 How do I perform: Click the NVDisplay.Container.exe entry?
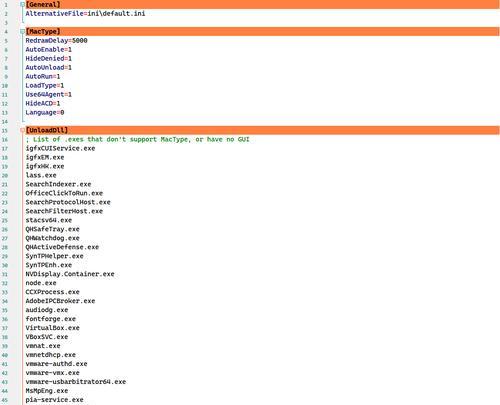click(x=70, y=274)
